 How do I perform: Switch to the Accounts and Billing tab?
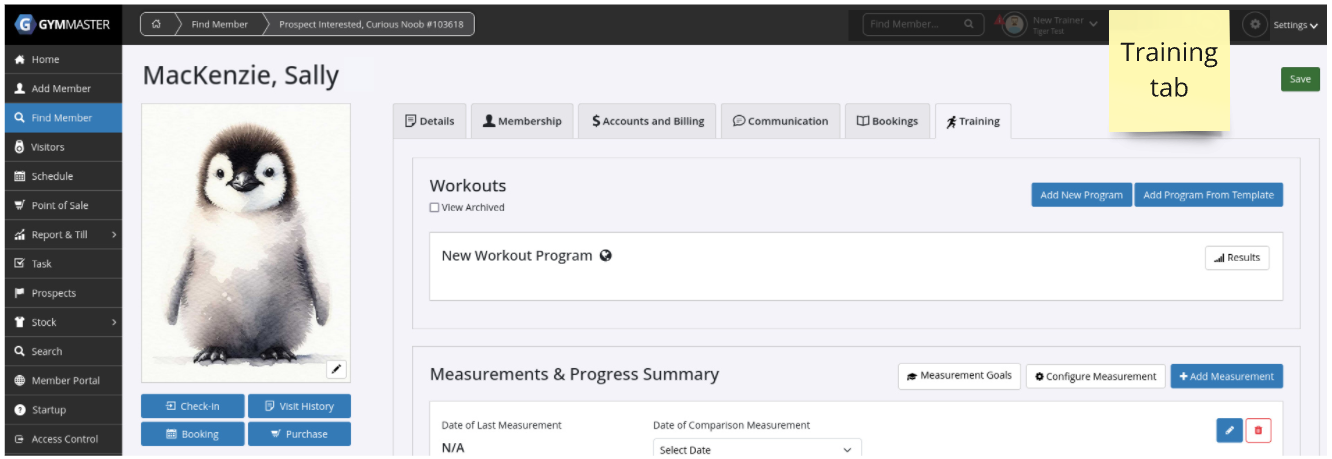648,121
